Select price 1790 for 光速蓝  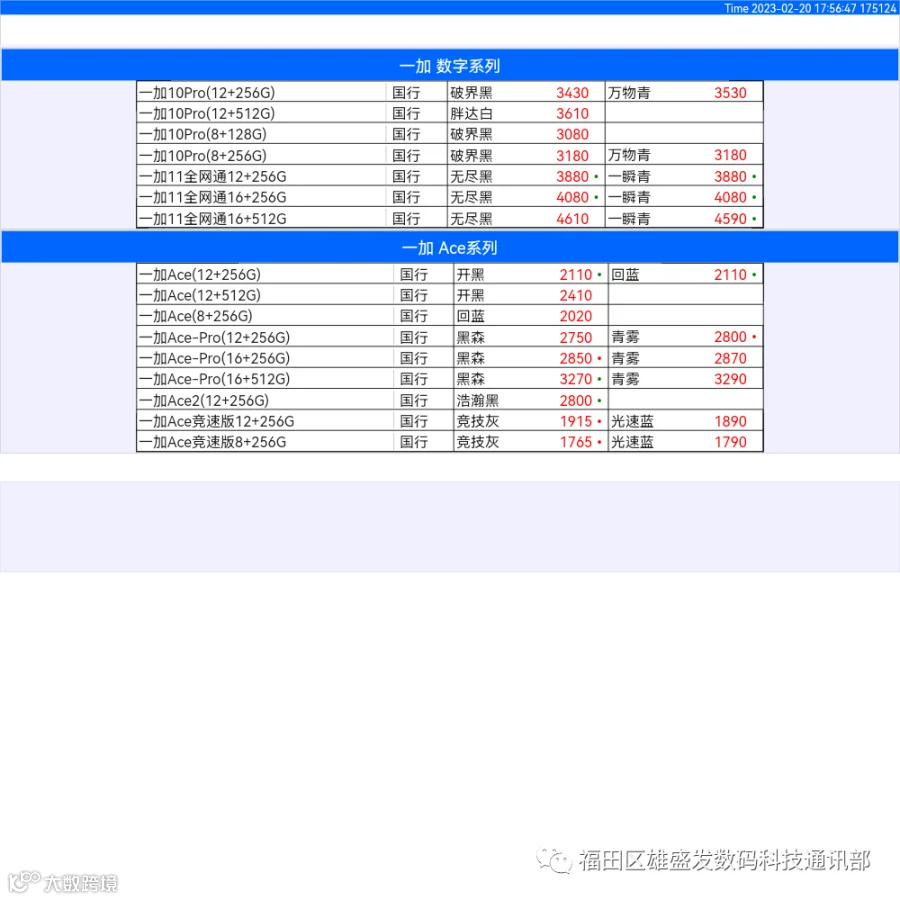pos(730,441)
